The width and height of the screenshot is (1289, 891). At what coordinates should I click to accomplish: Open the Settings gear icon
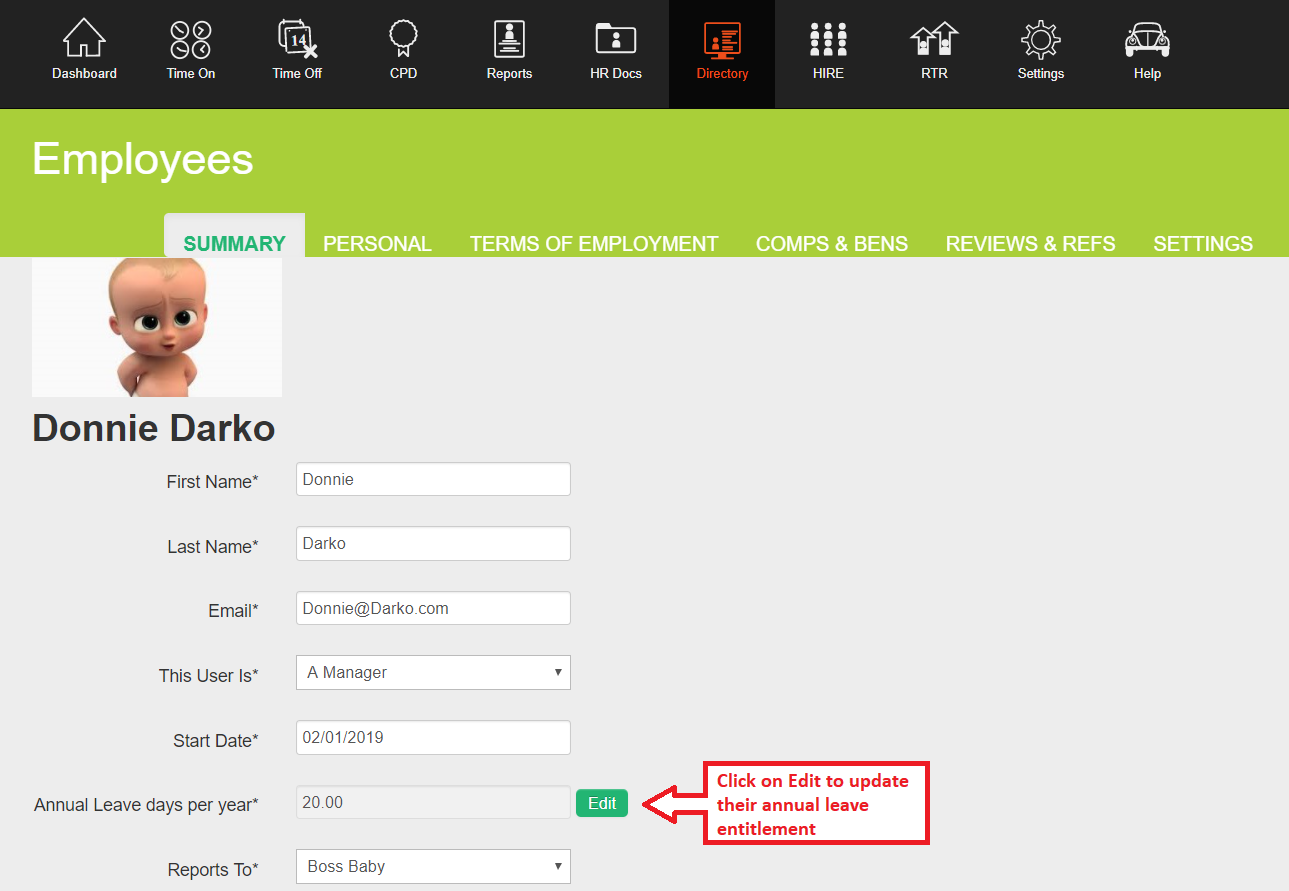1040,40
